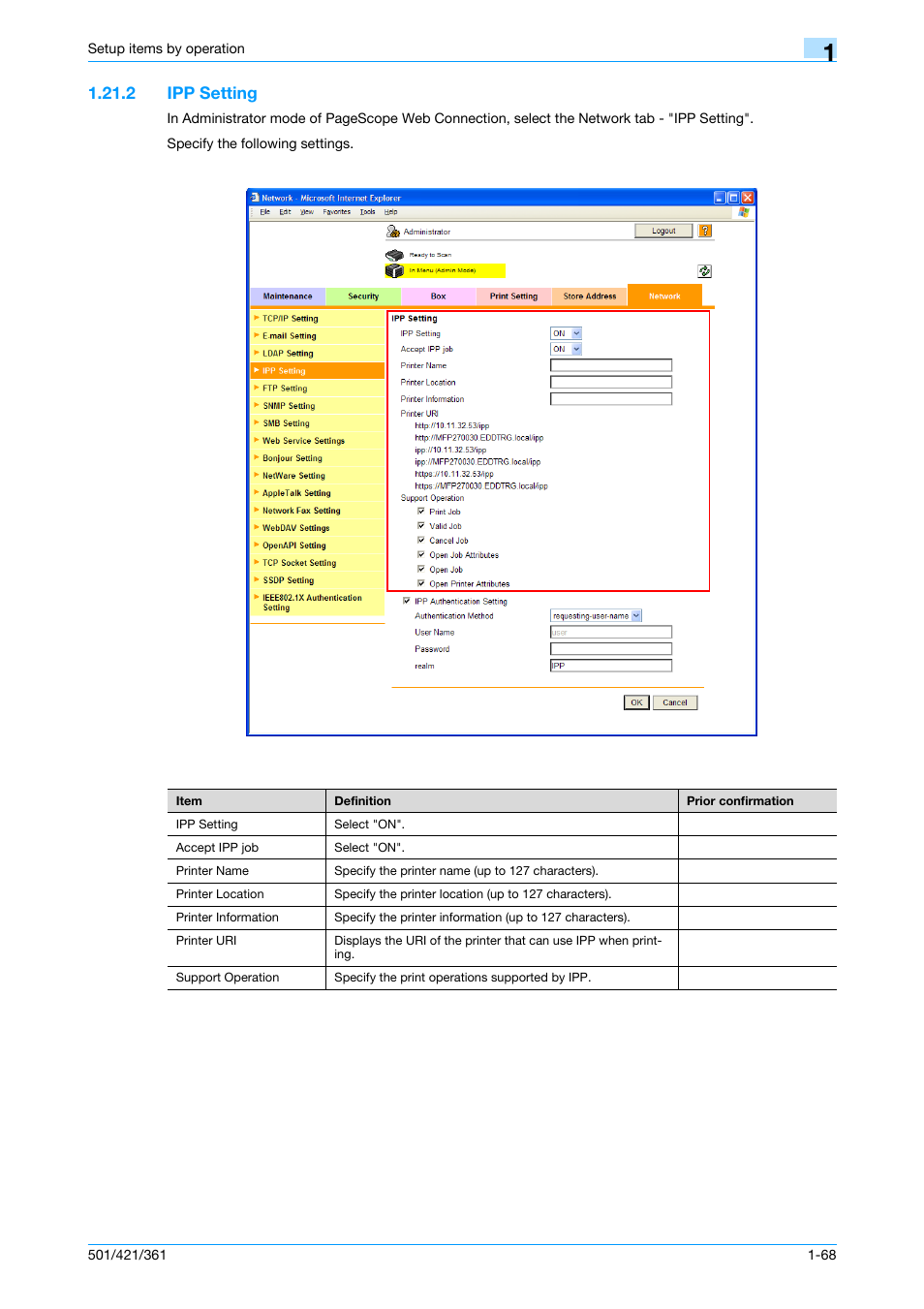
Task: Switch to the Store Address tab
Action: (590, 296)
